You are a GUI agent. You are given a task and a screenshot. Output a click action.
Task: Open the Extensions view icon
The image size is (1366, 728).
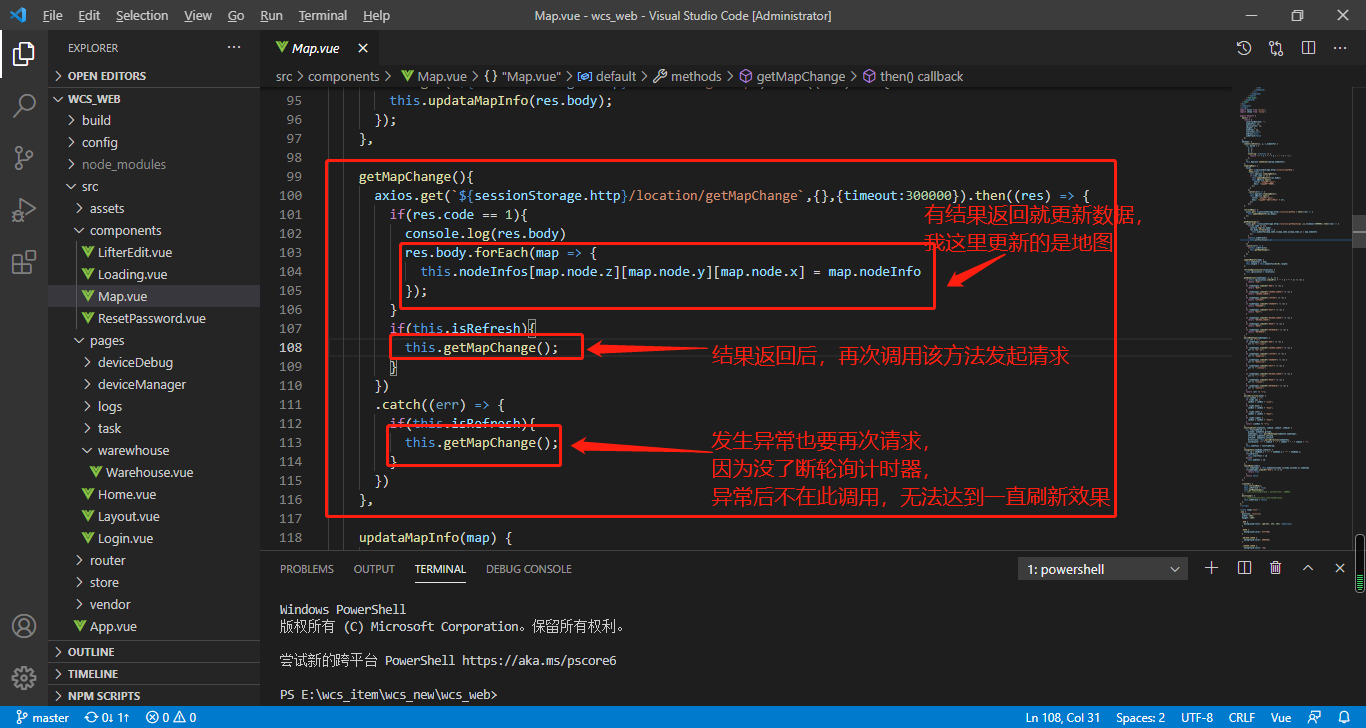coord(24,262)
